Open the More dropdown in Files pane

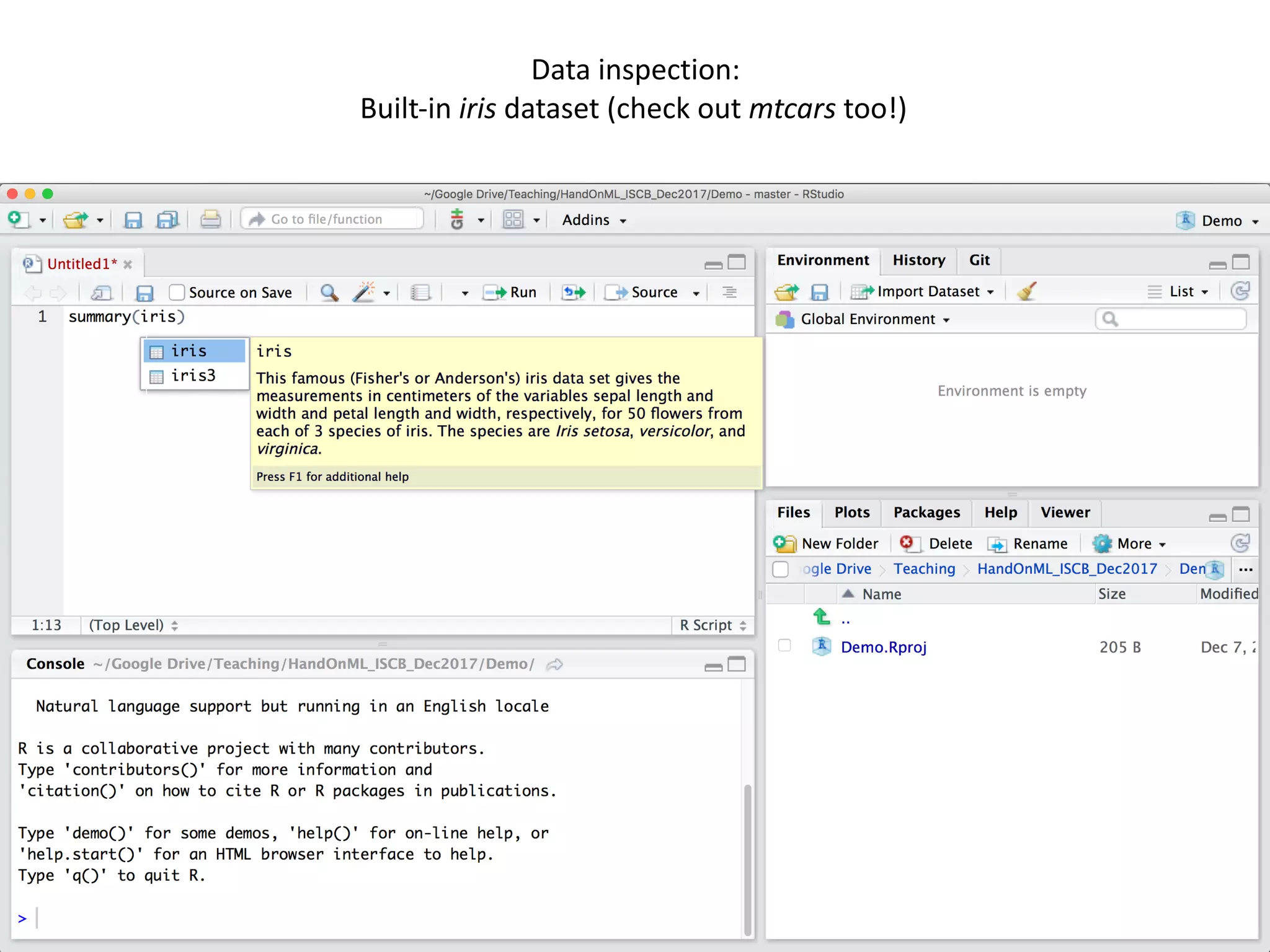pyautogui.click(x=1130, y=544)
